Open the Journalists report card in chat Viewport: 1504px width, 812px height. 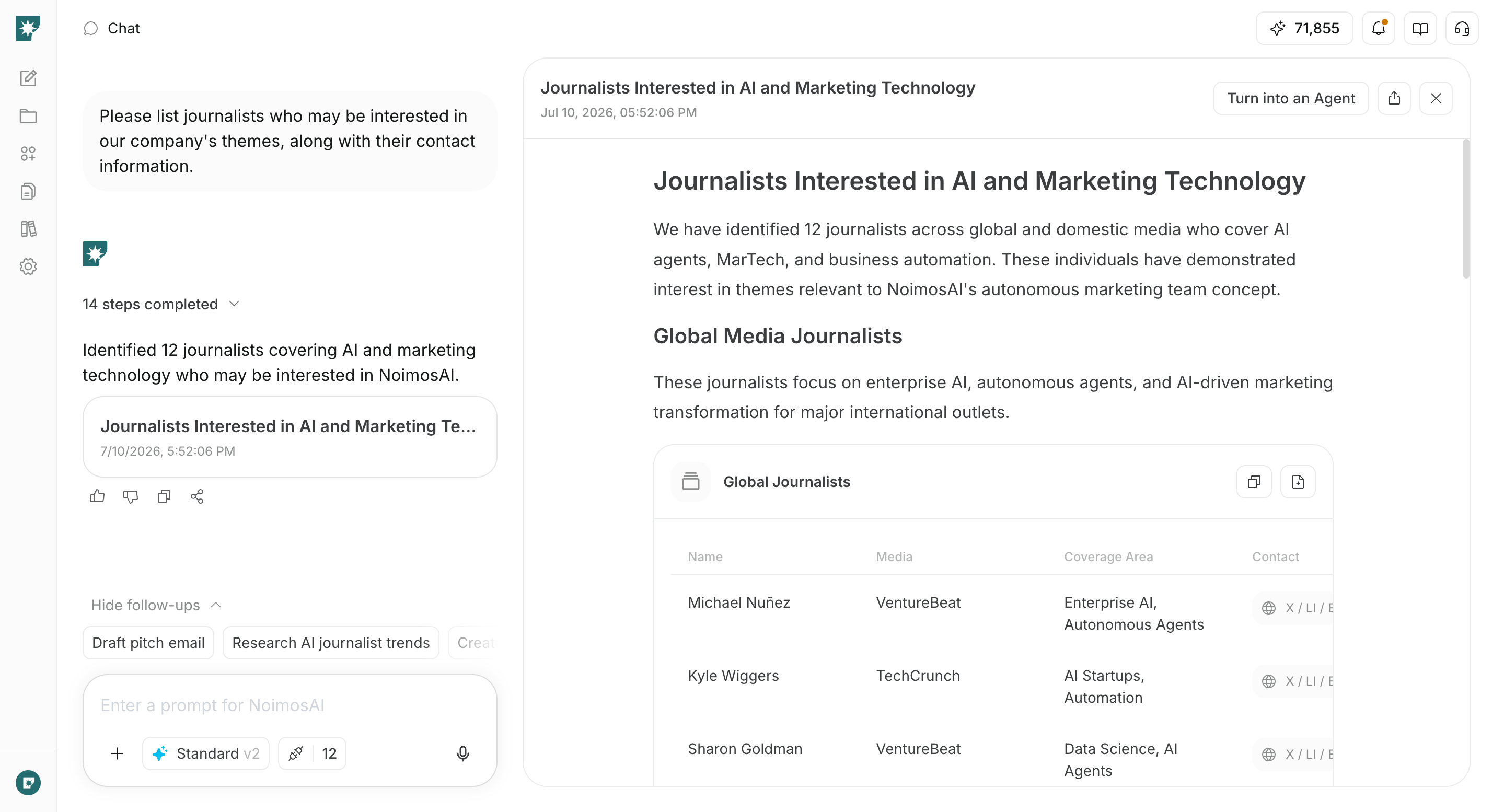pyautogui.click(x=290, y=437)
